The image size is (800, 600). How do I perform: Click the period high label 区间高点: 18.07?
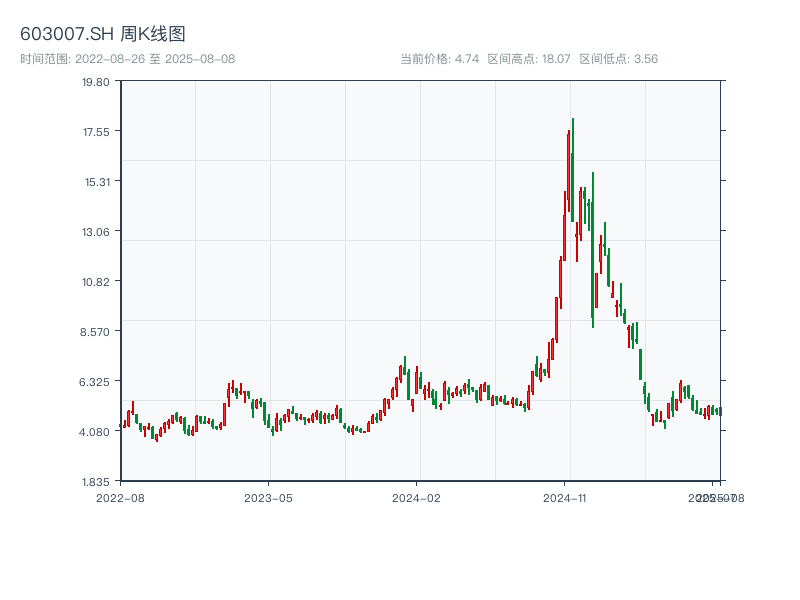click(x=529, y=59)
